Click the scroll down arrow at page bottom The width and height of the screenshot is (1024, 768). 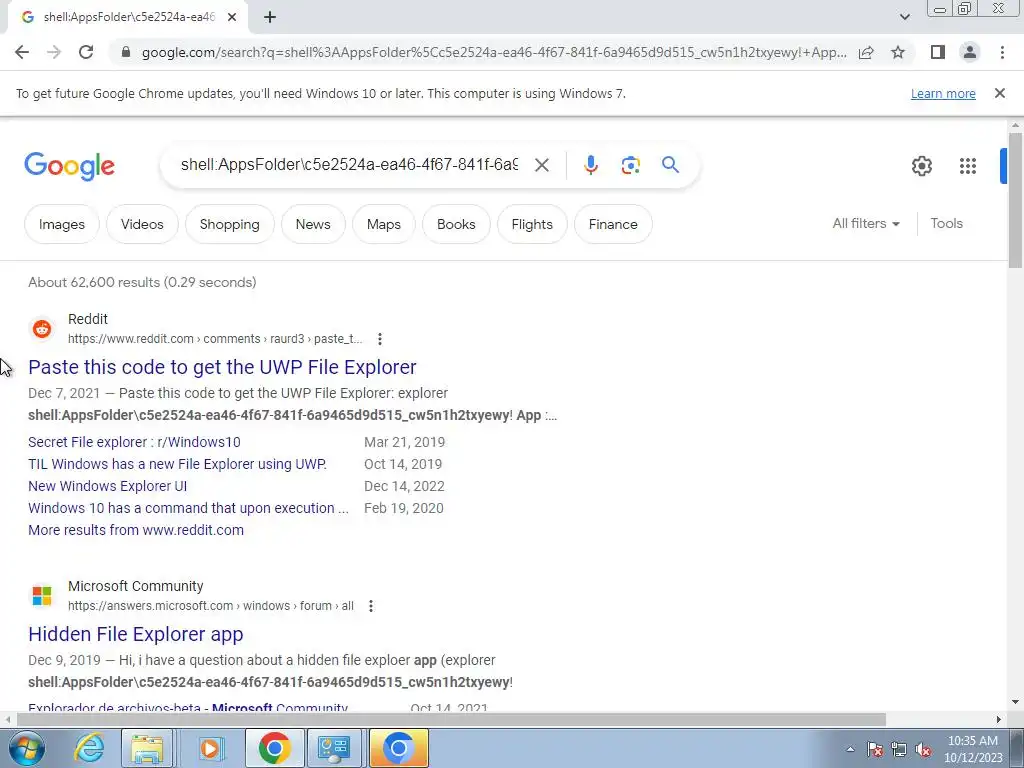point(1015,703)
